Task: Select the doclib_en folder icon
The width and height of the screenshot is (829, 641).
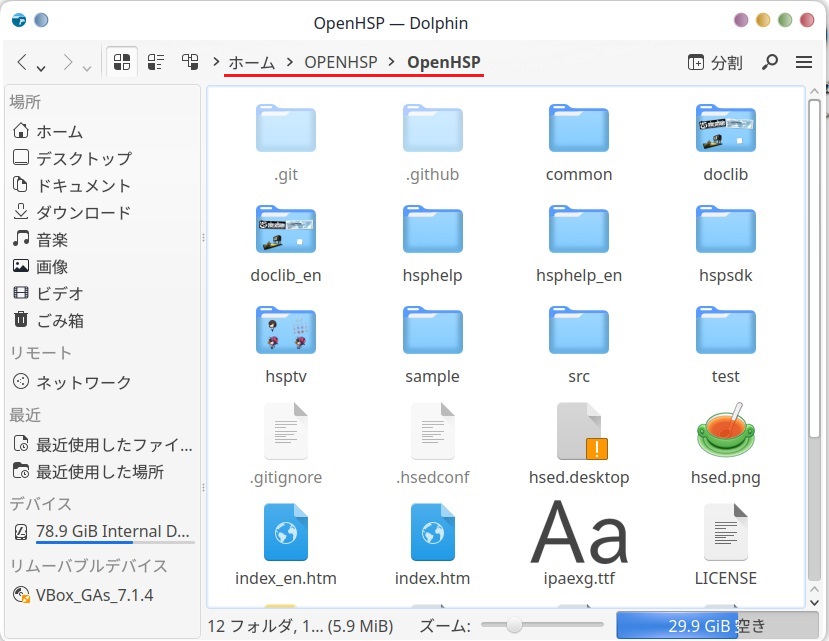Action: pos(285,229)
